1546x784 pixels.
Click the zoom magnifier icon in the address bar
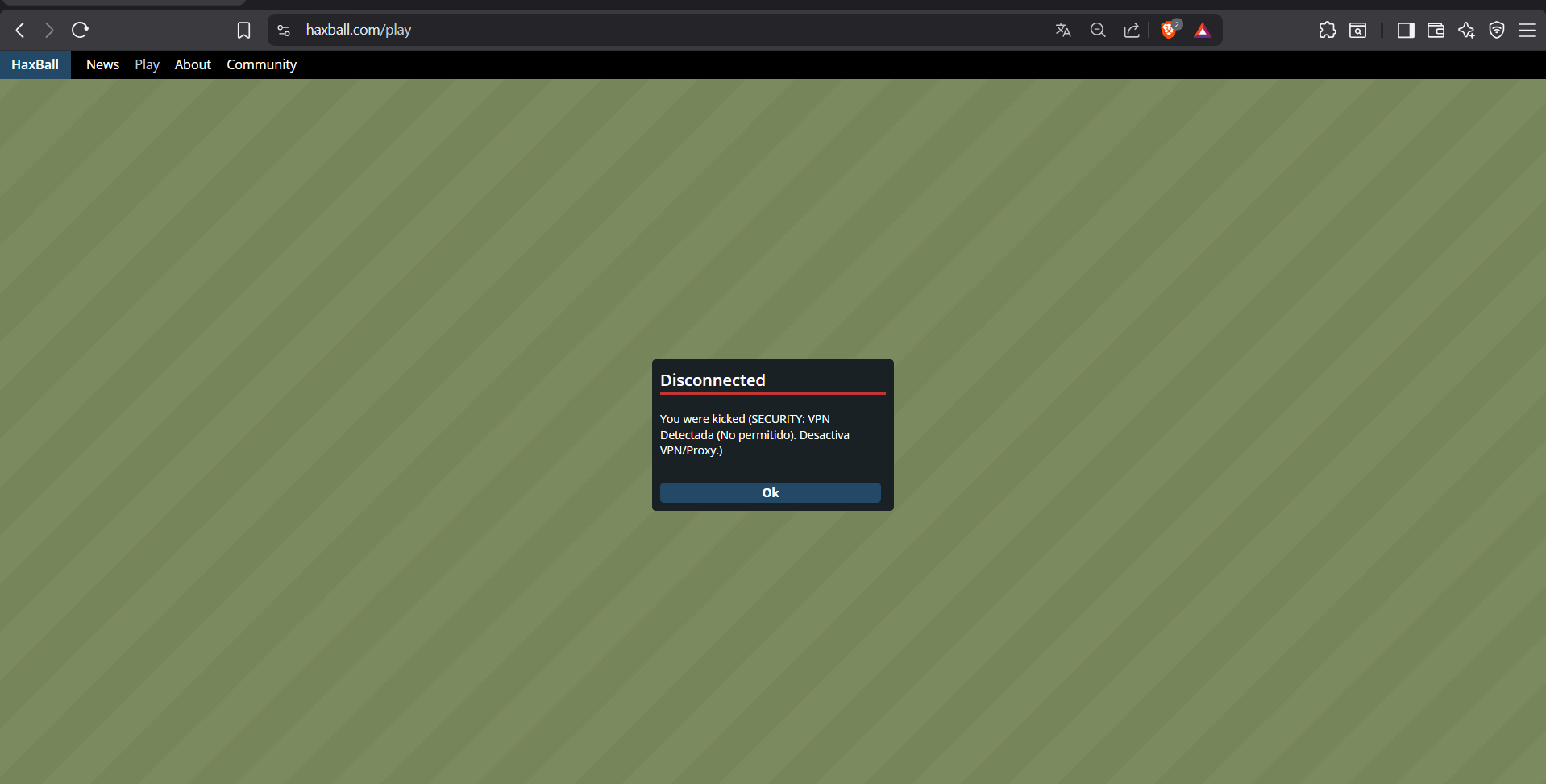(x=1098, y=31)
